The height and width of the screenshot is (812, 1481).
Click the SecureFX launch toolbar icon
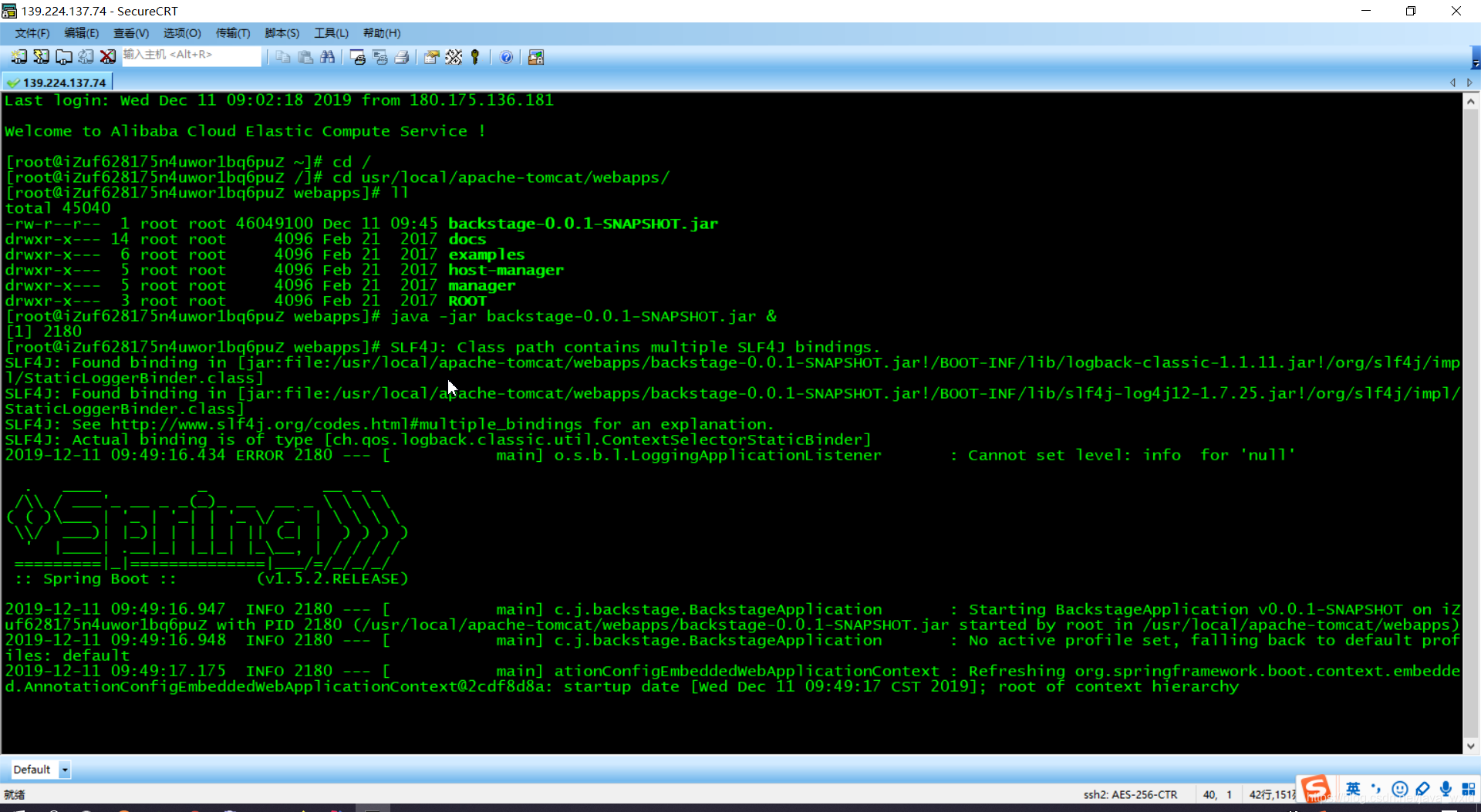coord(536,57)
